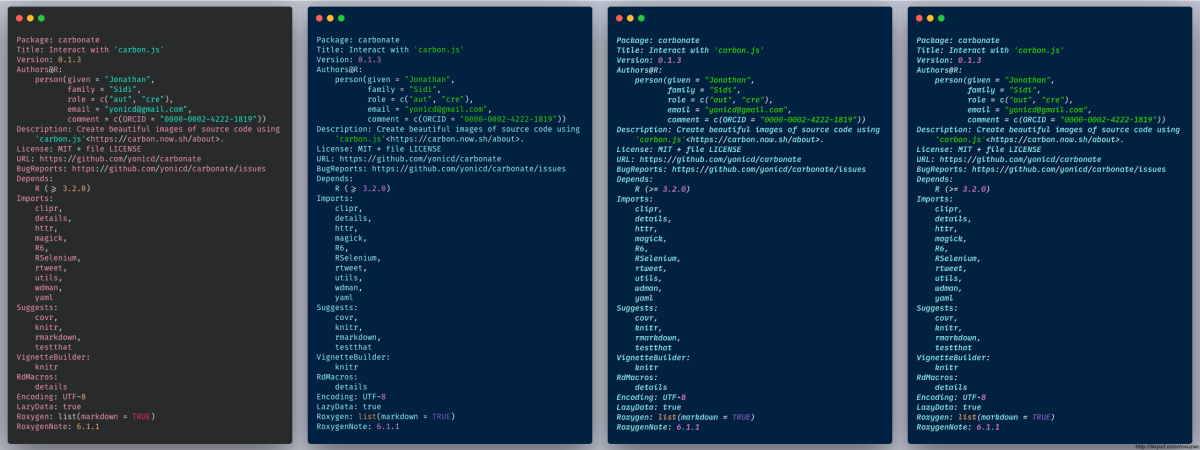1200x450 pixels.
Task: Click the yonicd@gmail.com email in third panel
Action: click(x=750, y=110)
